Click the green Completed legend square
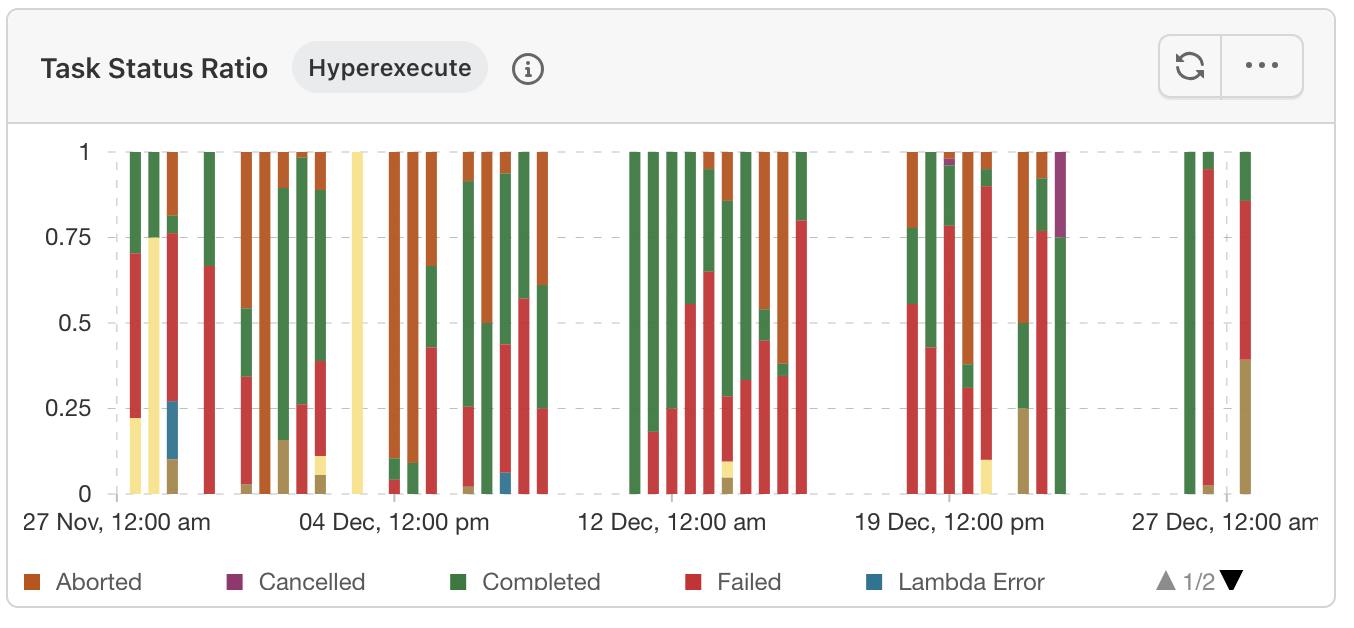Image resolution: width=1354 pixels, height=628 pixels. click(x=459, y=582)
